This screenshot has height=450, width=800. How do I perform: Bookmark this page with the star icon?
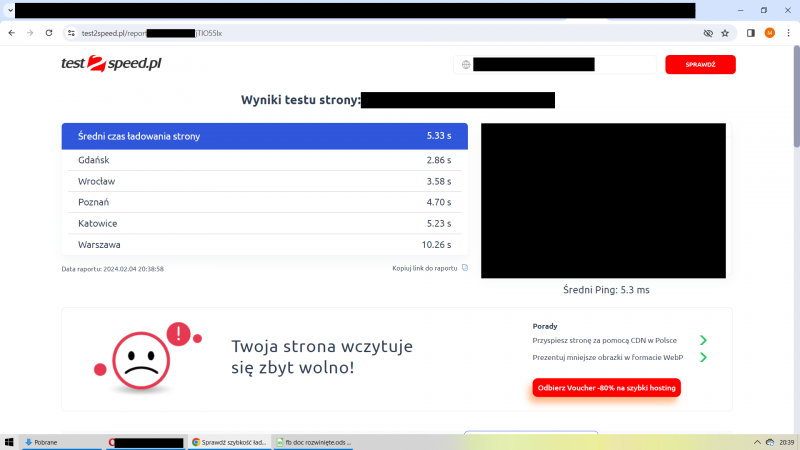point(725,33)
